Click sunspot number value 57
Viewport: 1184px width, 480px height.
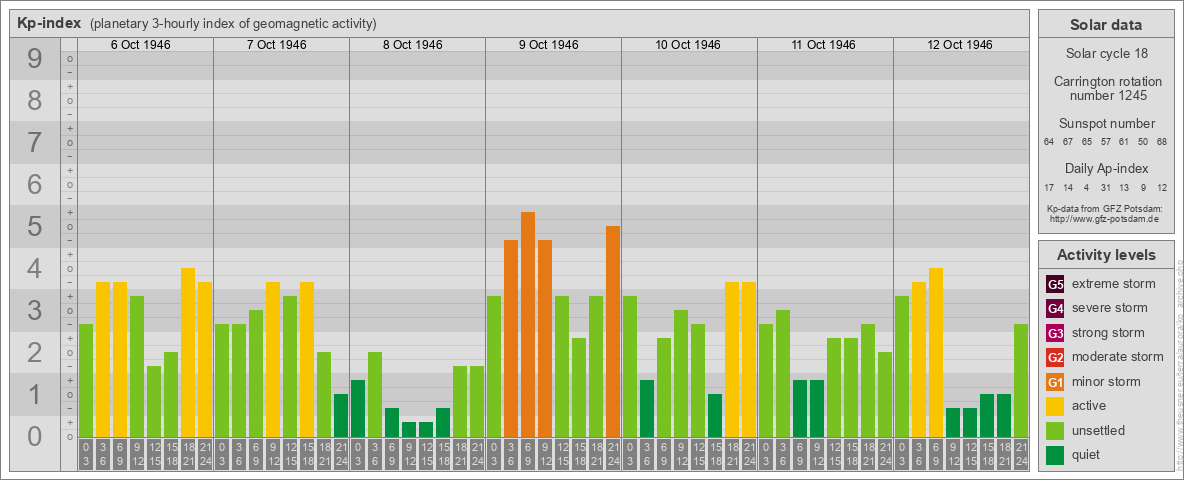point(1105,142)
